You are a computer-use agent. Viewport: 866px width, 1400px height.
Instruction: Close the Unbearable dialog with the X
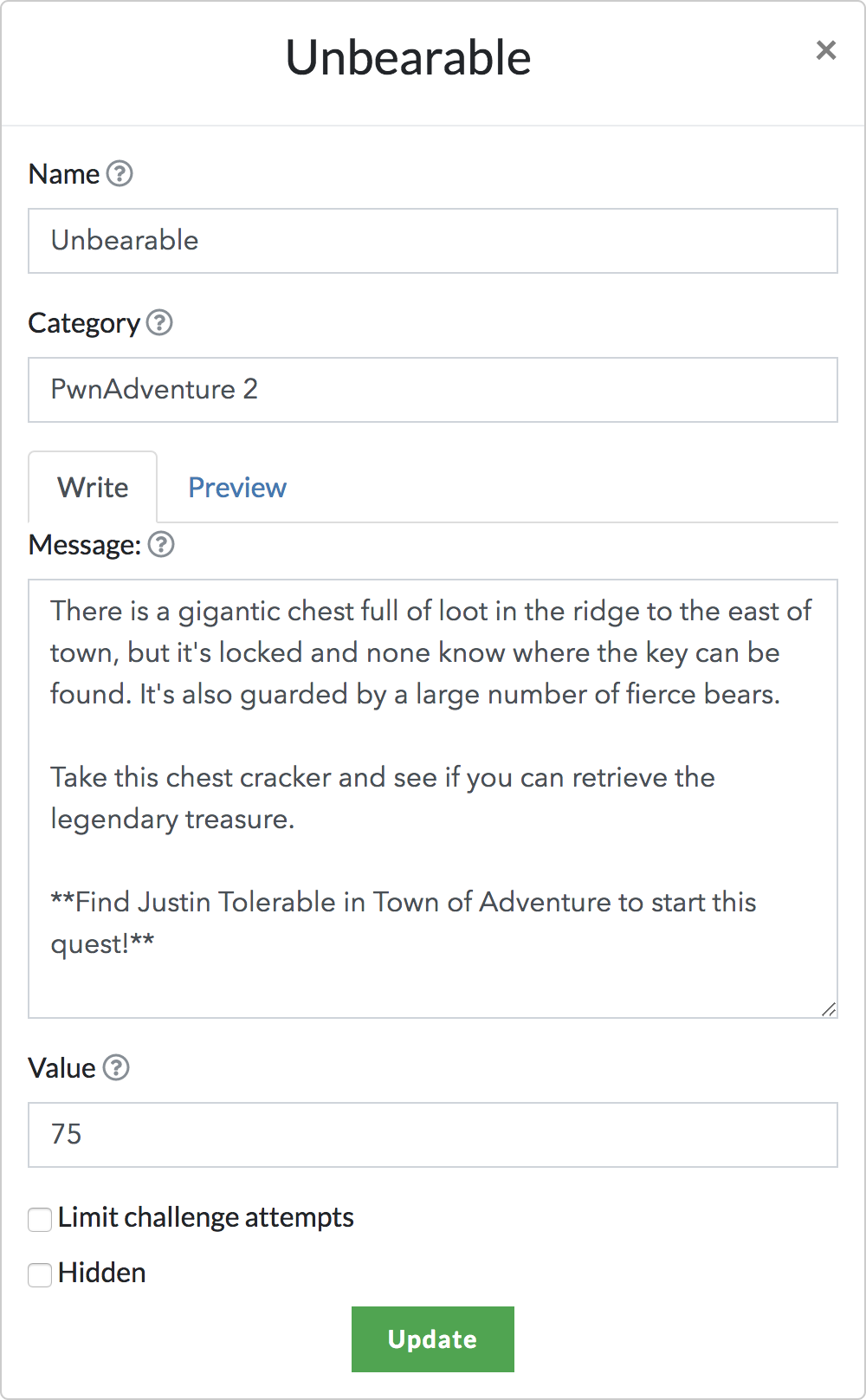click(826, 50)
